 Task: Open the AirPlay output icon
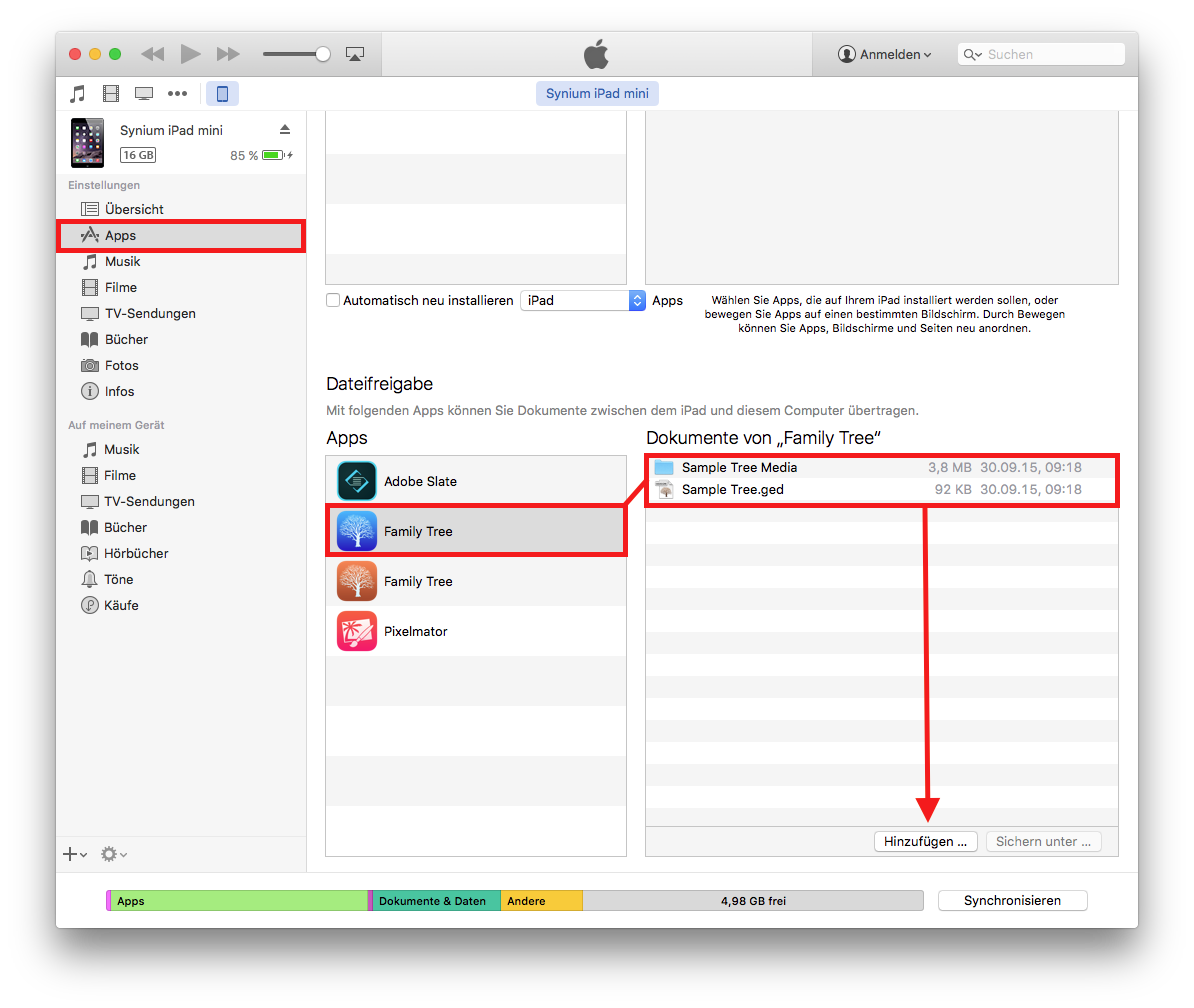point(355,54)
